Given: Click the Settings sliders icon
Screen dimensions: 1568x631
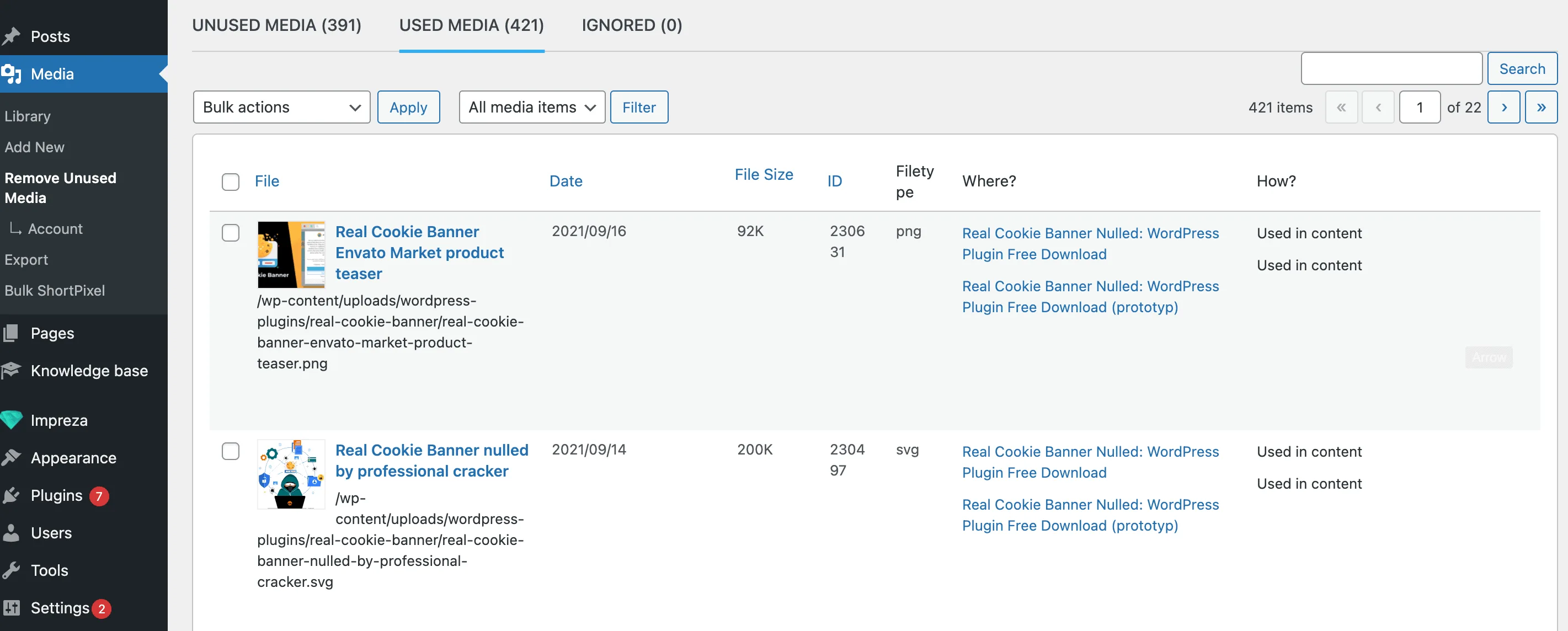Looking at the screenshot, I should 11,607.
